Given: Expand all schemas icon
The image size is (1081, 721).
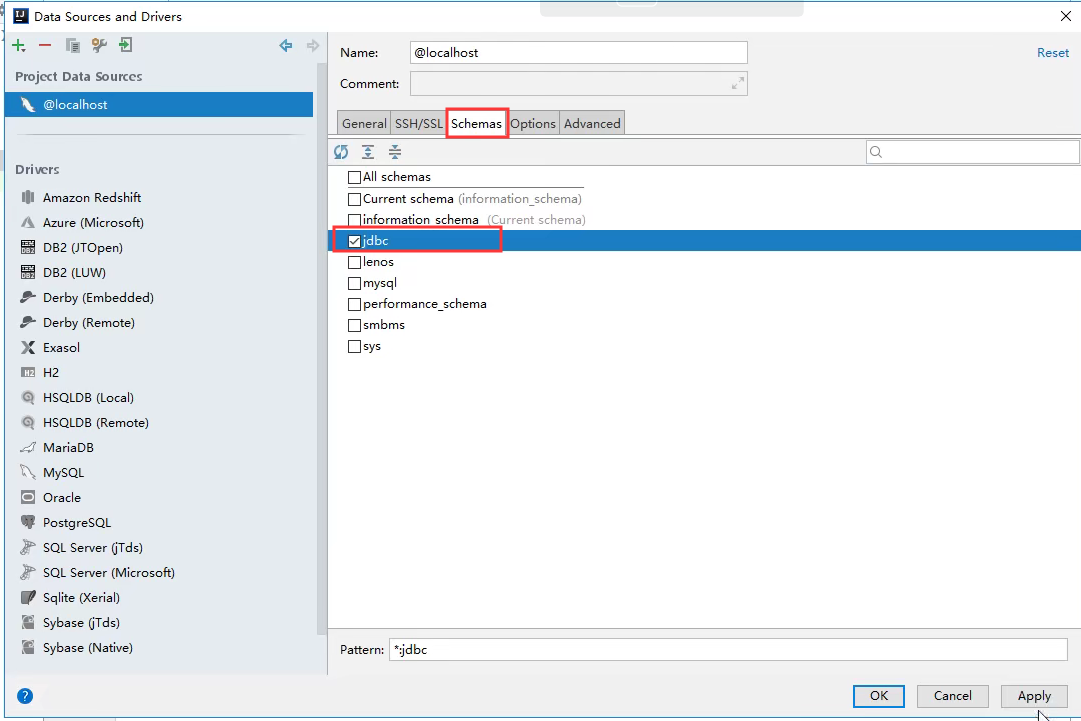Looking at the screenshot, I should click(x=368, y=152).
